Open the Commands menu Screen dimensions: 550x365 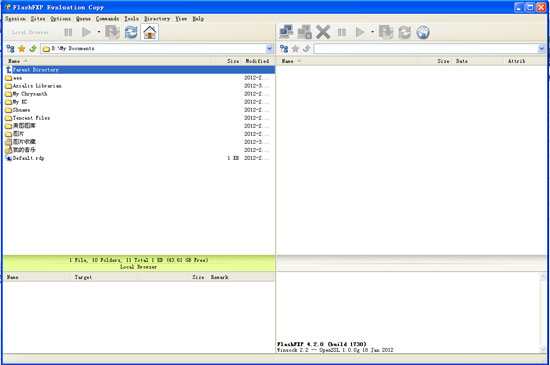(107, 19)
